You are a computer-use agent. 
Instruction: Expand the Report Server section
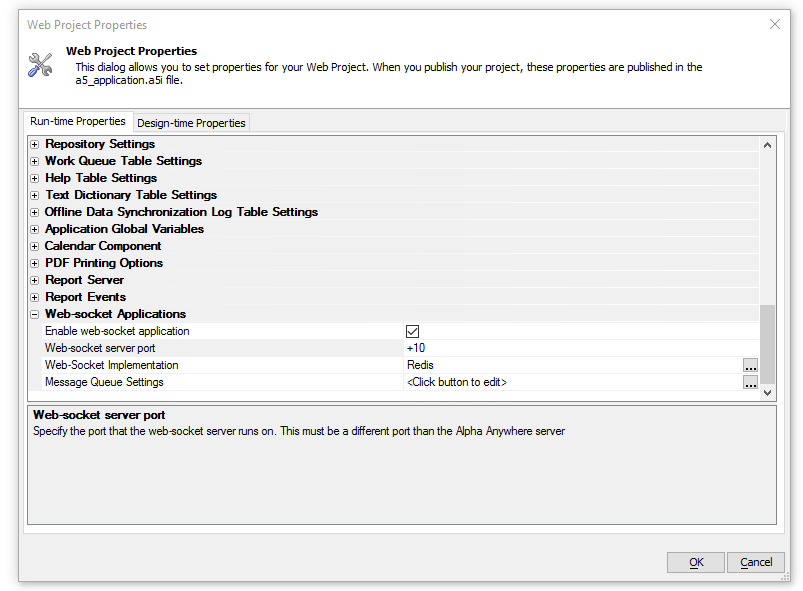pos(34,281)
